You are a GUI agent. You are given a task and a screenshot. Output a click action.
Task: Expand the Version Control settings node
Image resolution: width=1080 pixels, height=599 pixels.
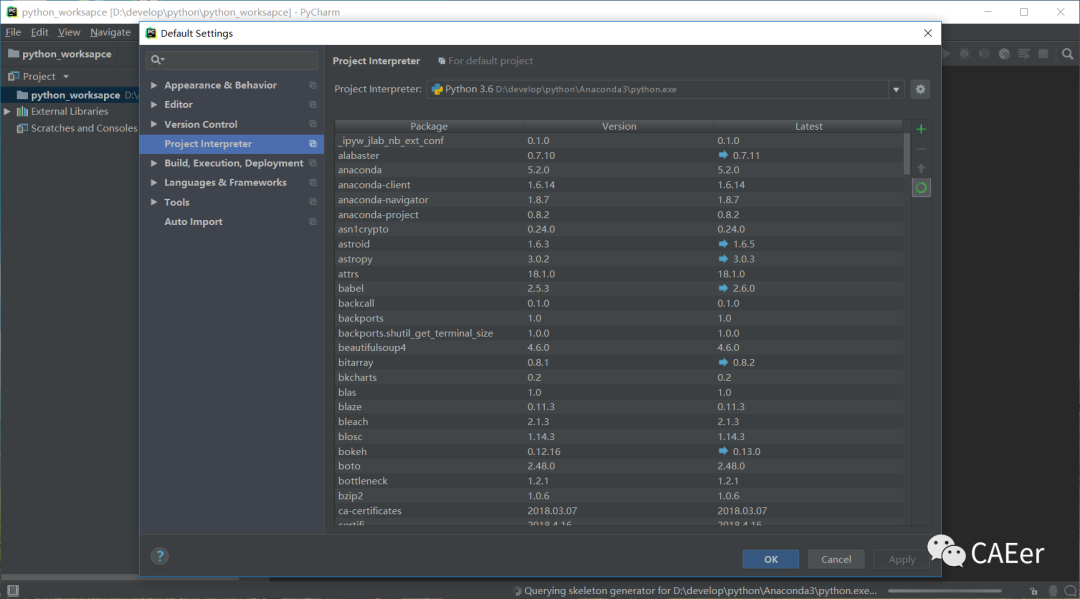(154, 124)
